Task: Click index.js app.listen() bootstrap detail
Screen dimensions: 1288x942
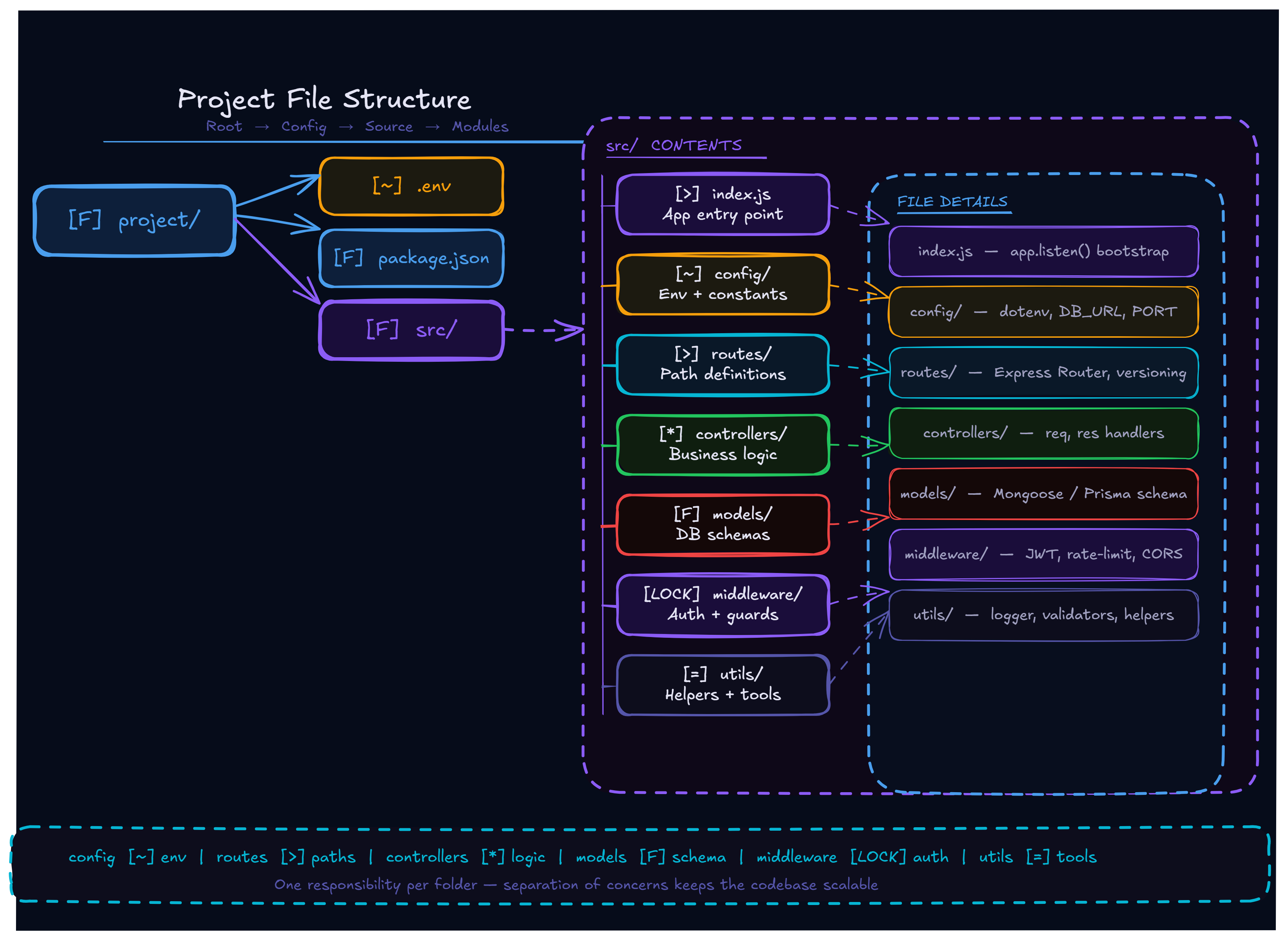Action: click(1043, 252)
